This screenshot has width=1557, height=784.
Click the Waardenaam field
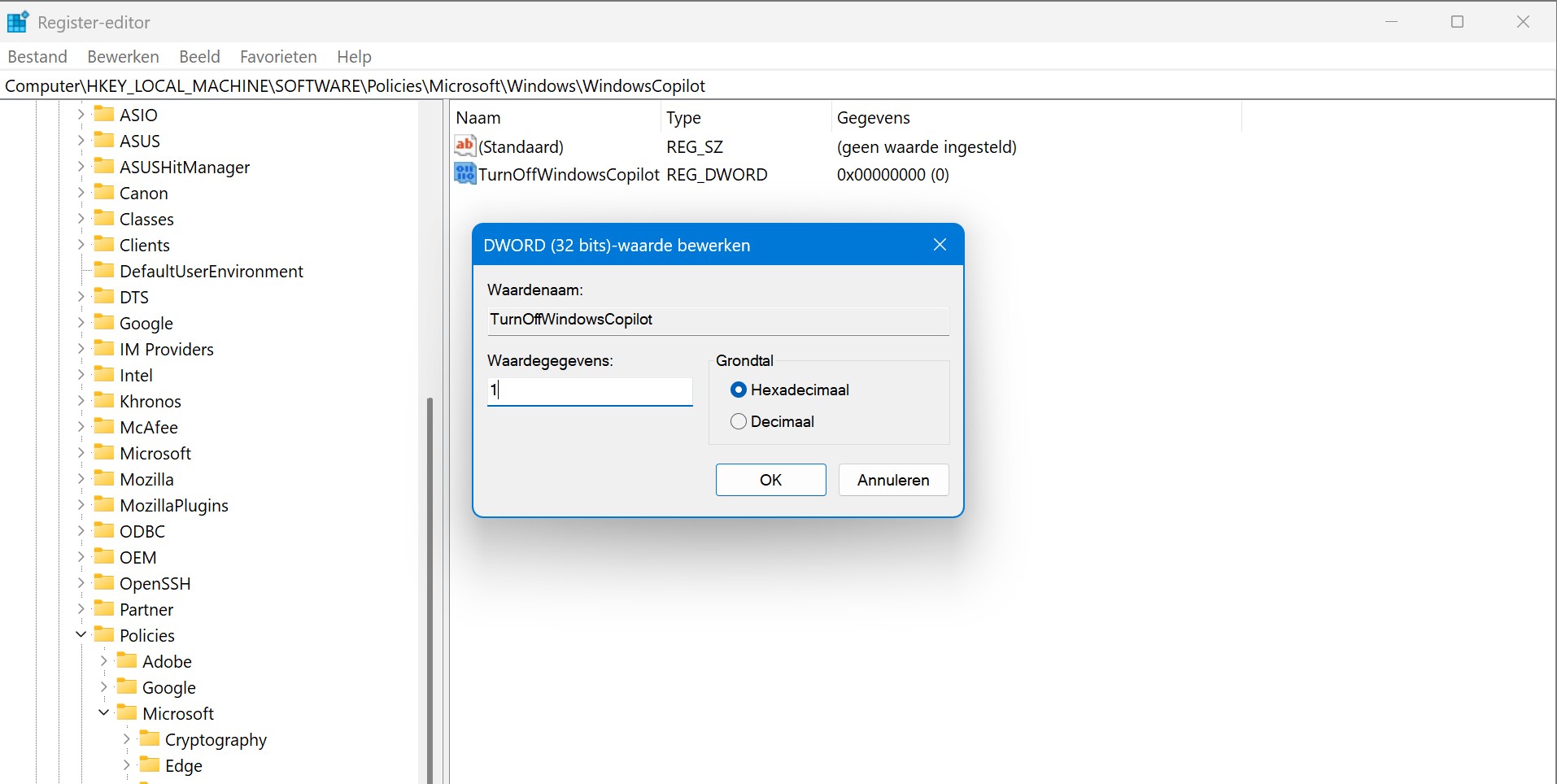tap(718, 320)
